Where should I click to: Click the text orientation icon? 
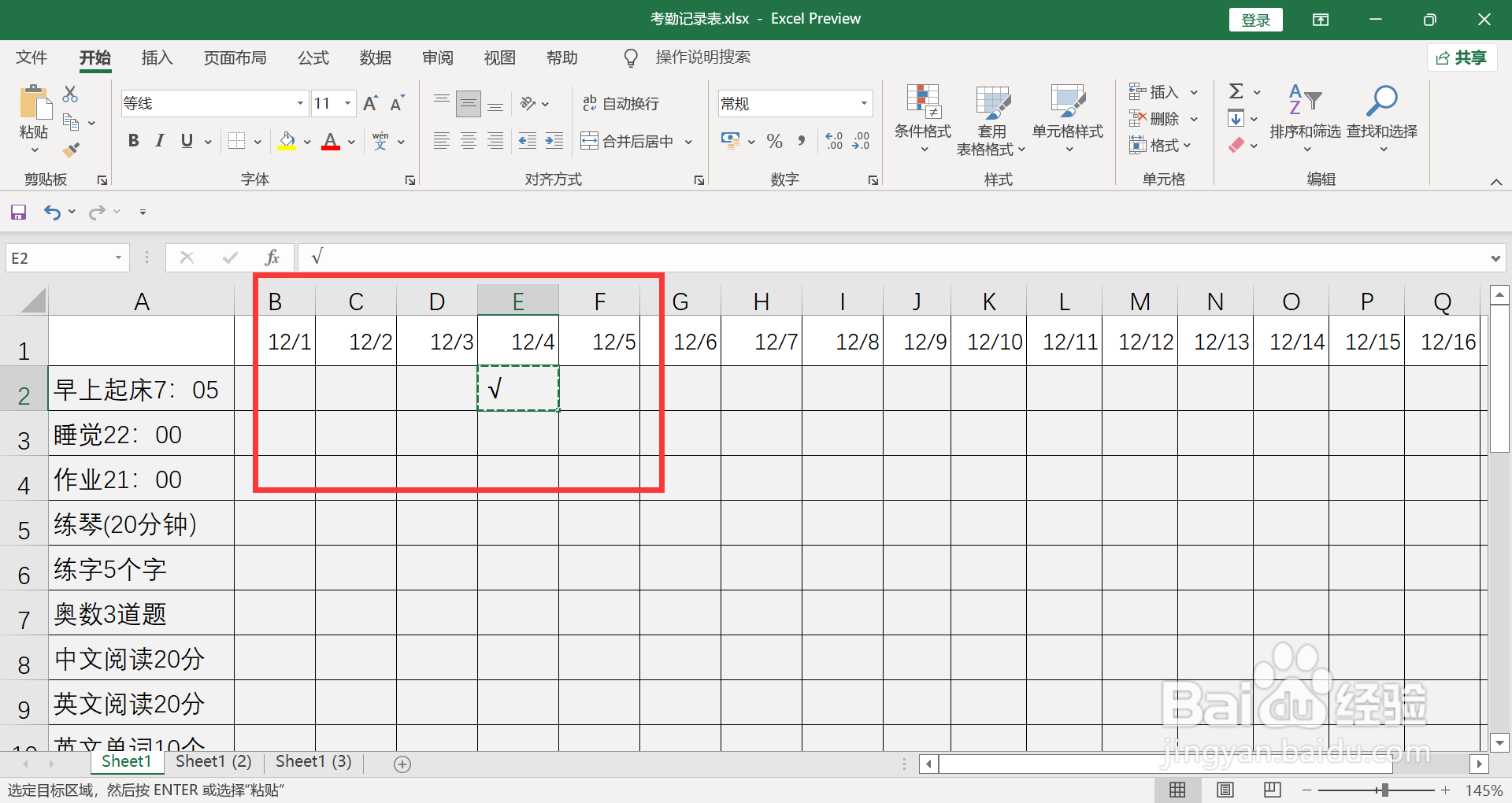(x=528, y=103)
